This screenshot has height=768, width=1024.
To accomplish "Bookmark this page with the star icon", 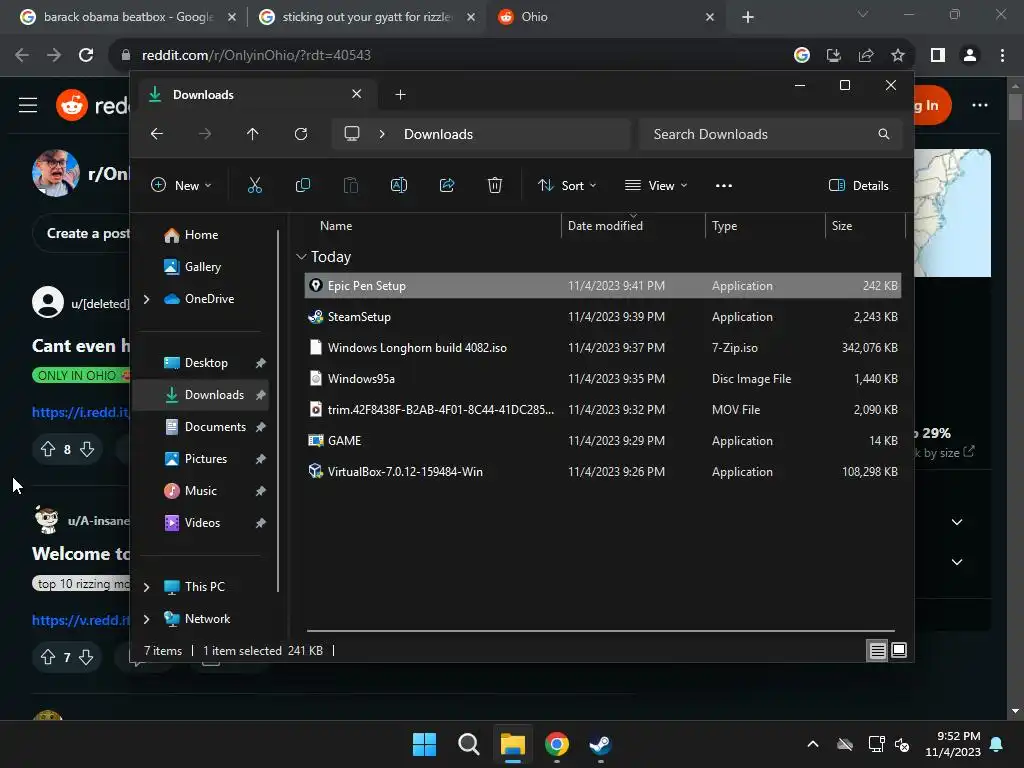I will click(898, 55).
